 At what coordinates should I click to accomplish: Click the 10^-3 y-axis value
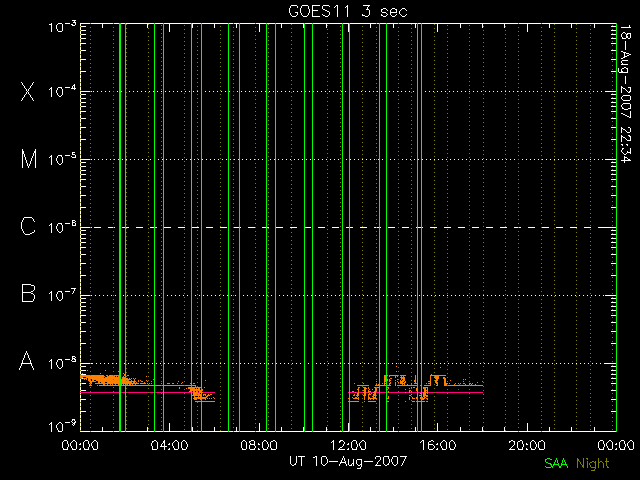62,27
